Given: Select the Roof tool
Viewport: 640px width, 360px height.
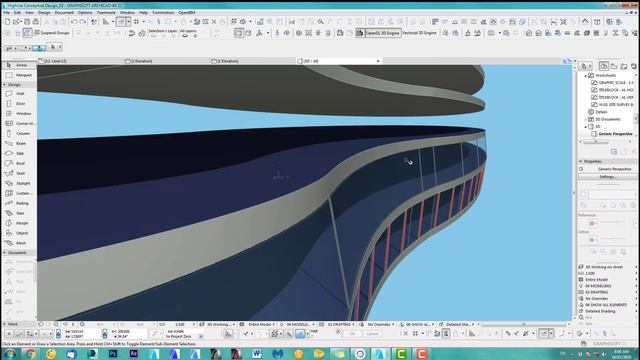Looking at the screenshot, I should [x=19, y=163].
